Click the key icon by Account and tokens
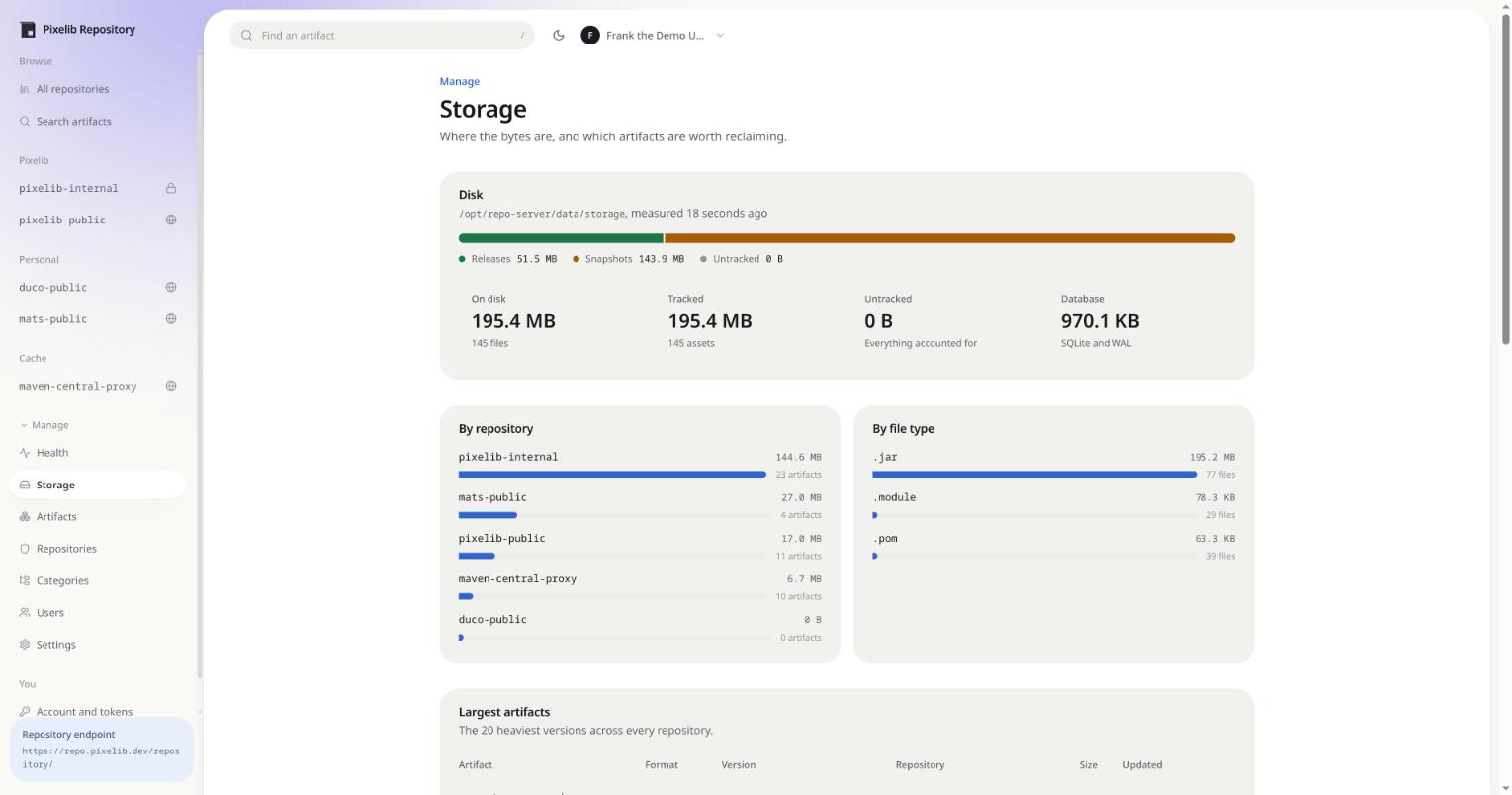Image resolution: width=1512 pixels, height=795 pixels. [x=25, y=711]
